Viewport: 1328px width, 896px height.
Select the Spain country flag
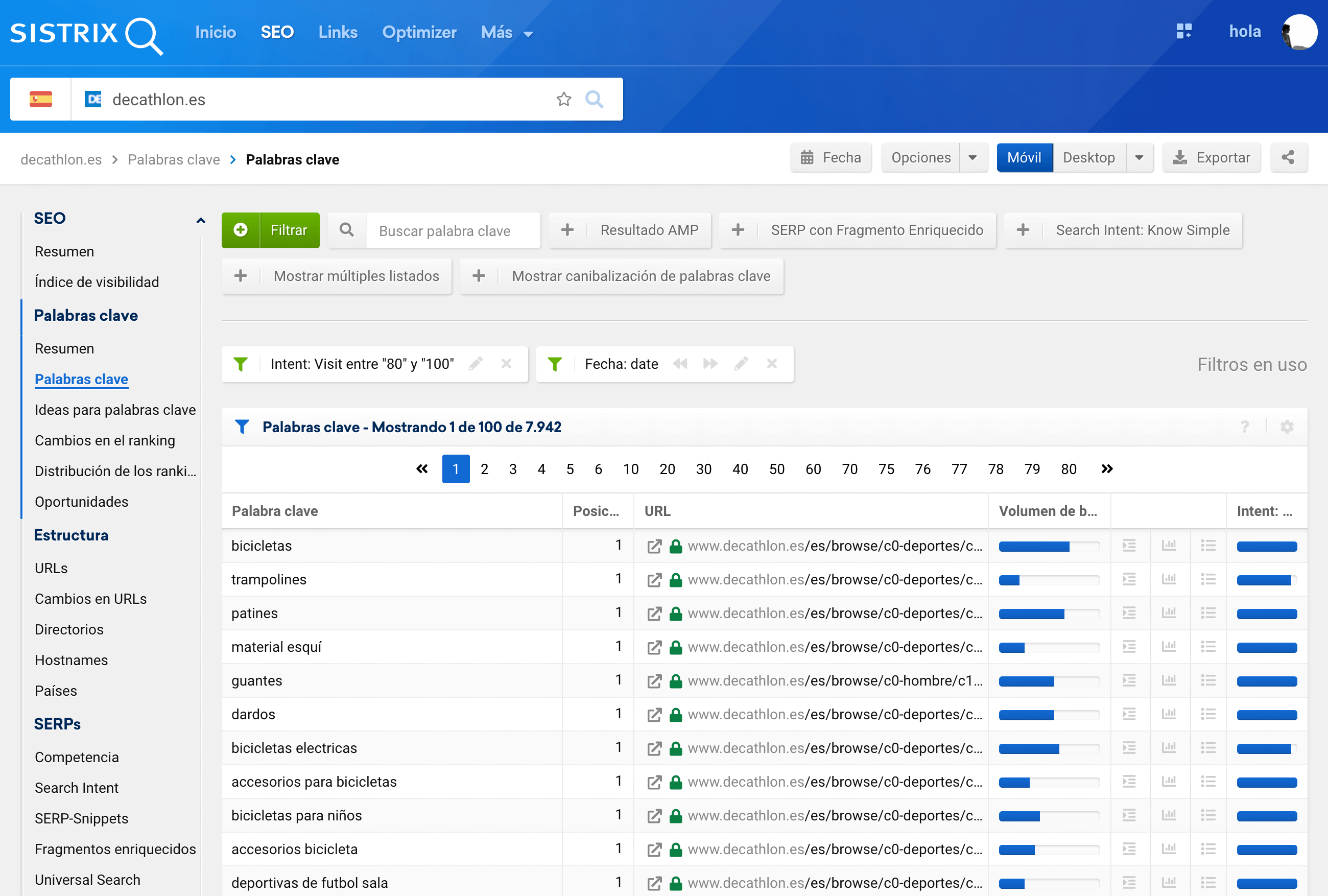tap(40, 100)
